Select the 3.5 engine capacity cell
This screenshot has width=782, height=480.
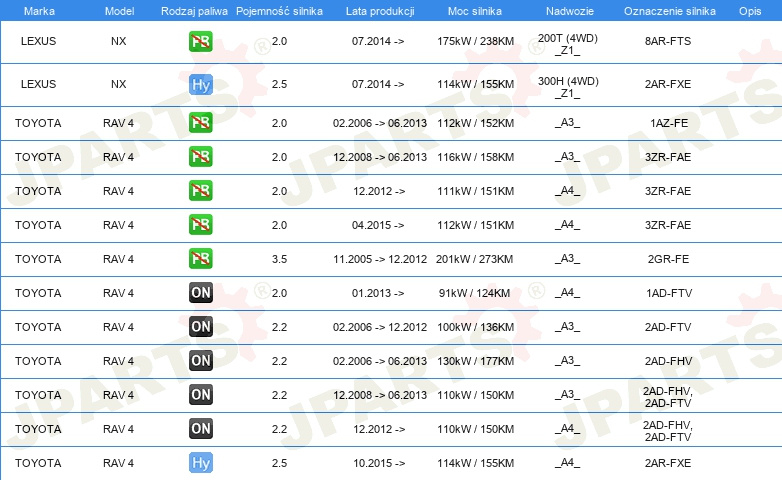click(x=279, y=259)
